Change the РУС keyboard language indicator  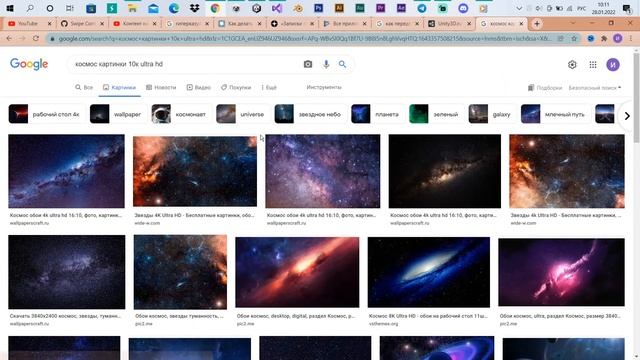pos(581,8)
